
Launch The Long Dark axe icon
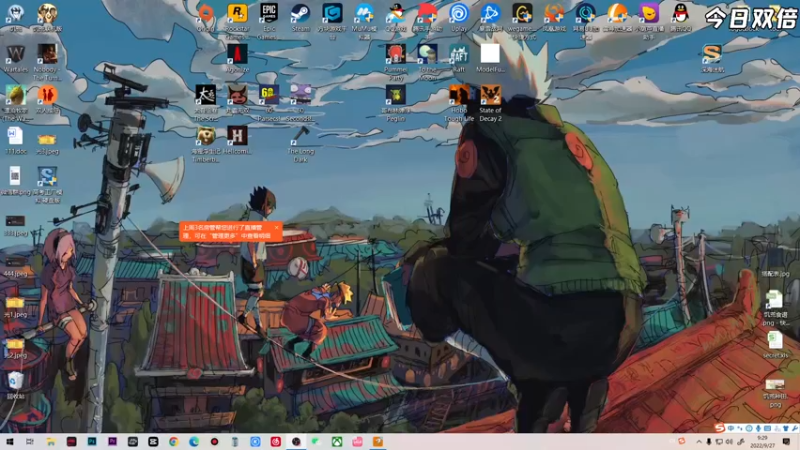(301, 137)
